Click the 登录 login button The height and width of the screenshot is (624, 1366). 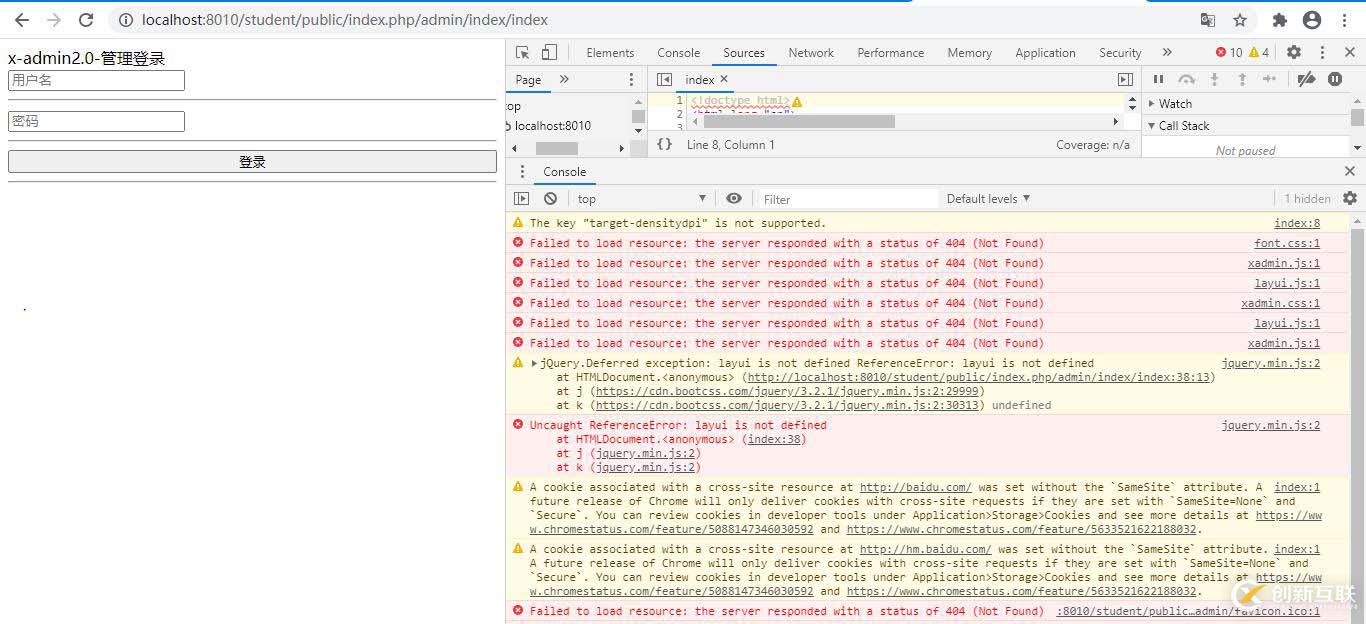[252, 162]
